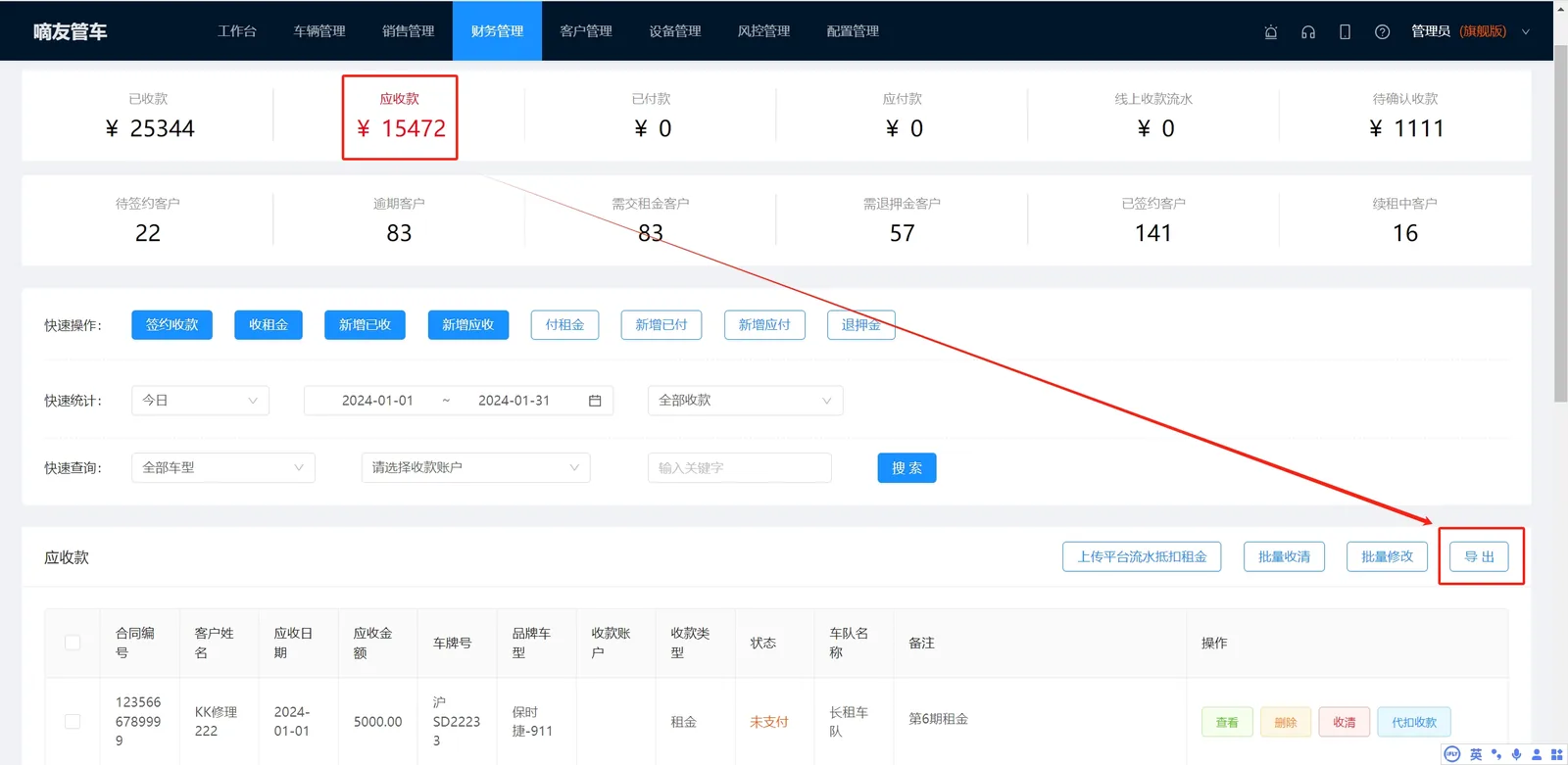Click the 新增应收 button

(x=468, y=324)
